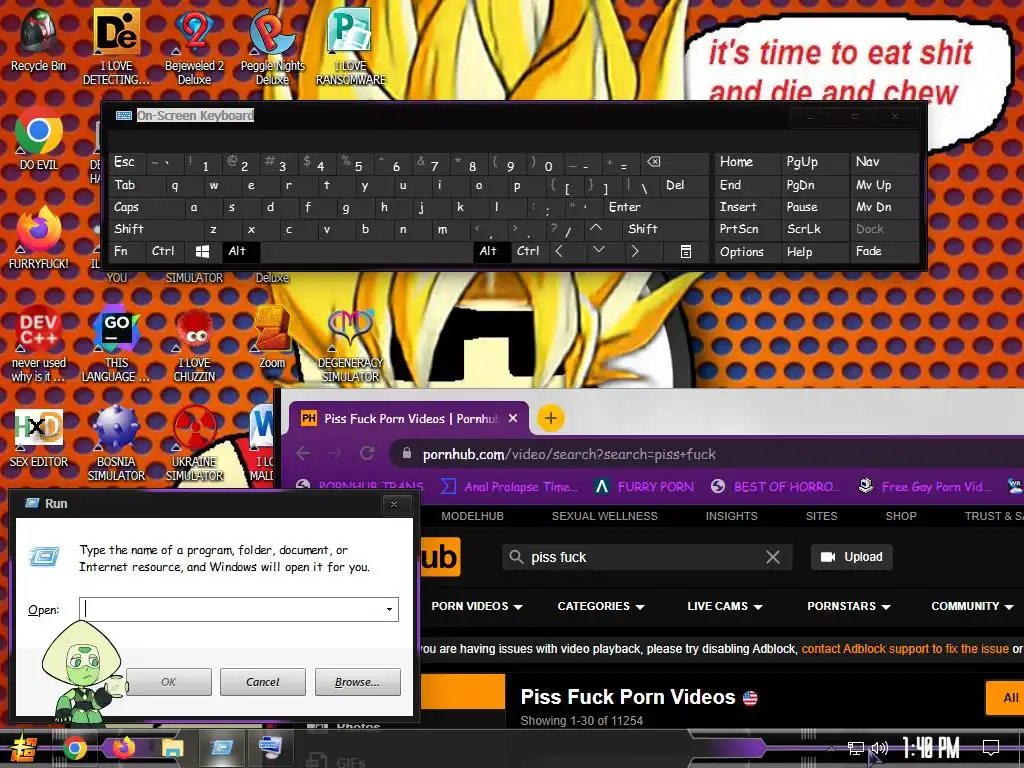Expand the CATEGORIES dropdown on the website
The image size is (1024, 768).
click(x=601, y=606)
